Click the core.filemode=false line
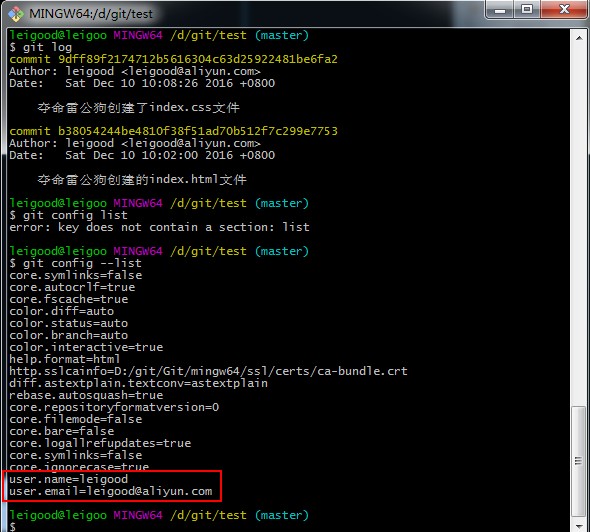The height and width of the screenshot is (532, 590). pos(75,419)
